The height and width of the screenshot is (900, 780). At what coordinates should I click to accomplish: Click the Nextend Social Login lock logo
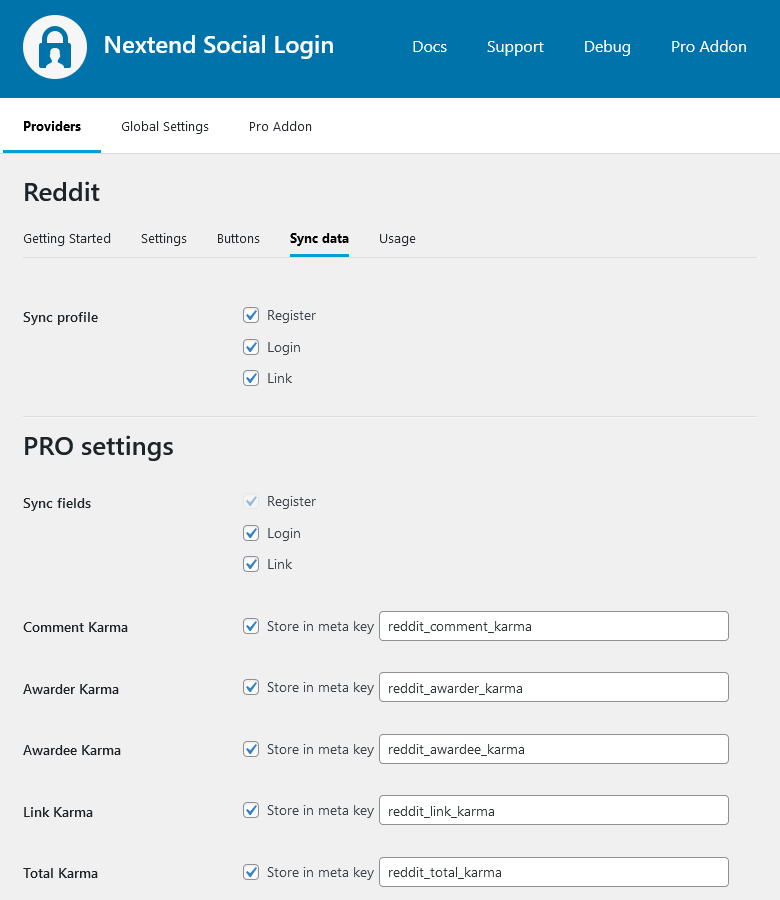pyautogui.click(x=55, y=47)
